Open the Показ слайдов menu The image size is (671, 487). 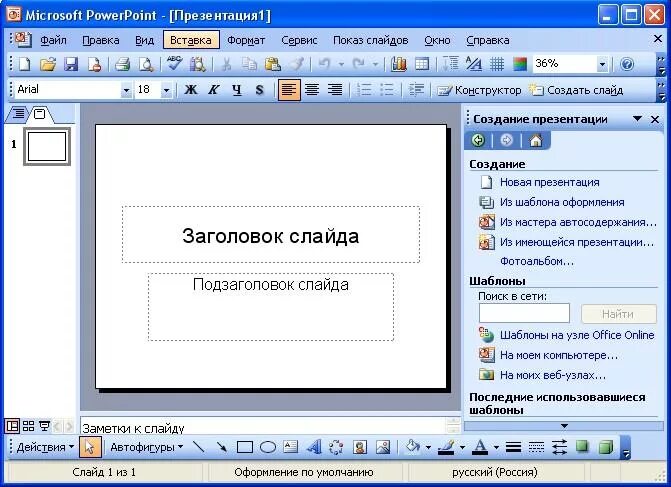371,40
